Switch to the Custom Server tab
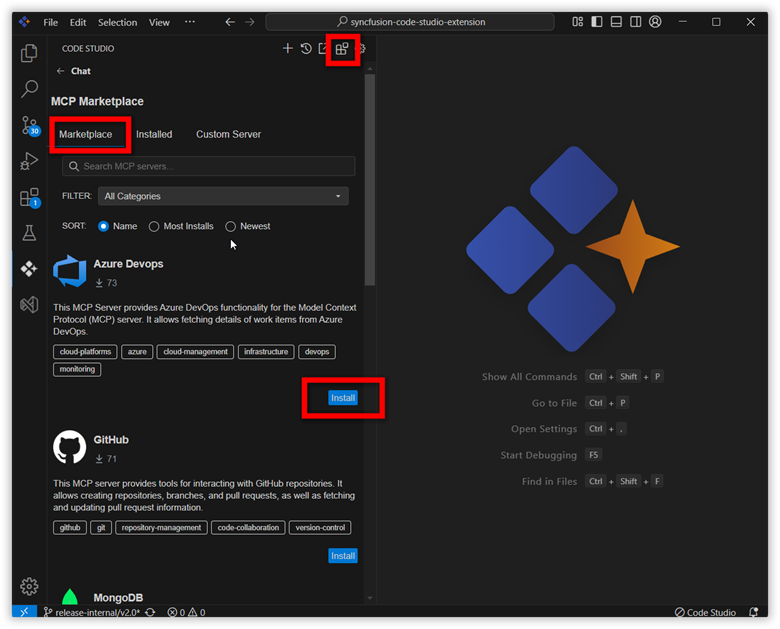Viewport: 780px width, 629px height. [228, 134]
